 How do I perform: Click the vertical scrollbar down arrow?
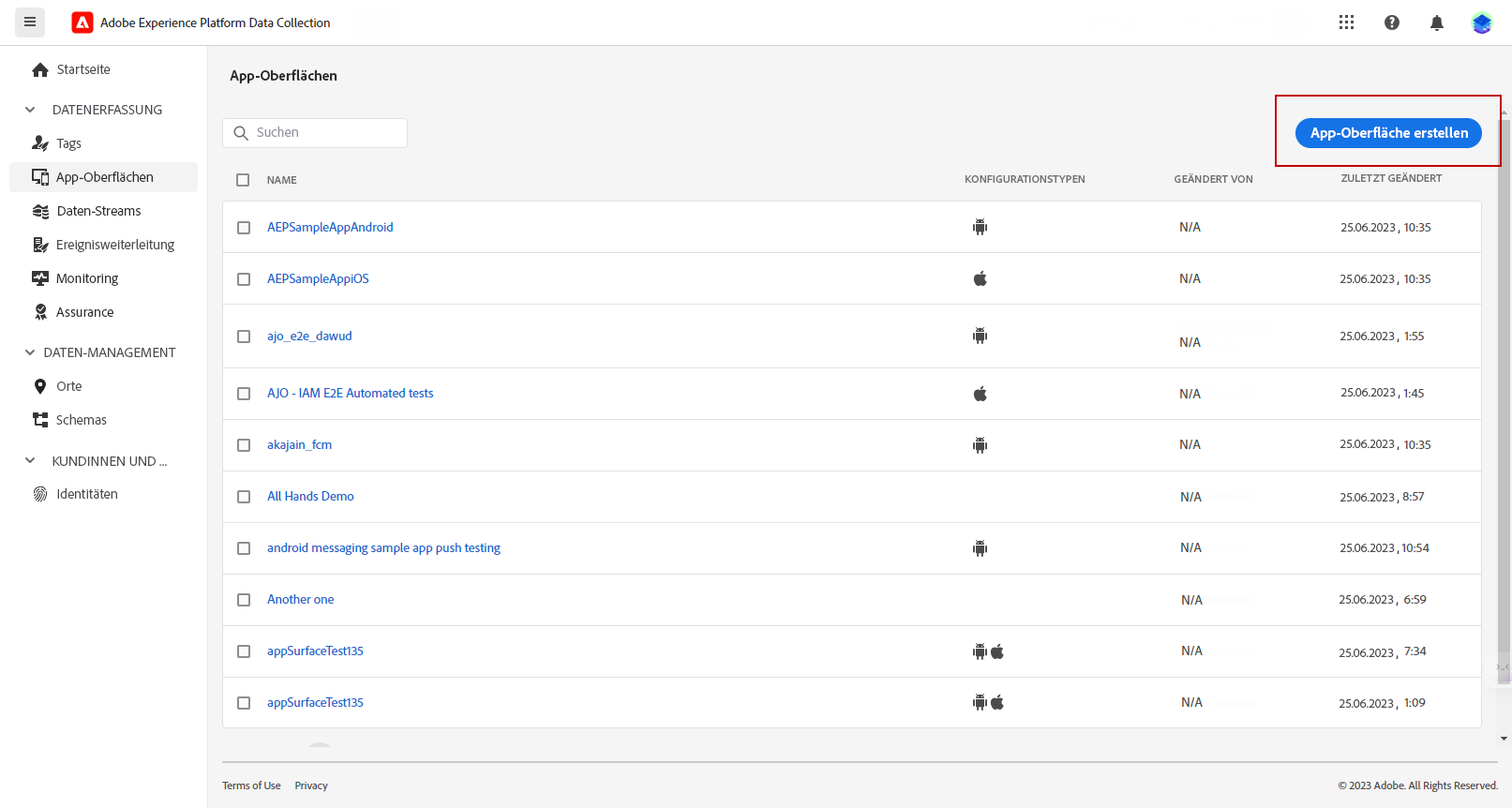[1504, 739]
